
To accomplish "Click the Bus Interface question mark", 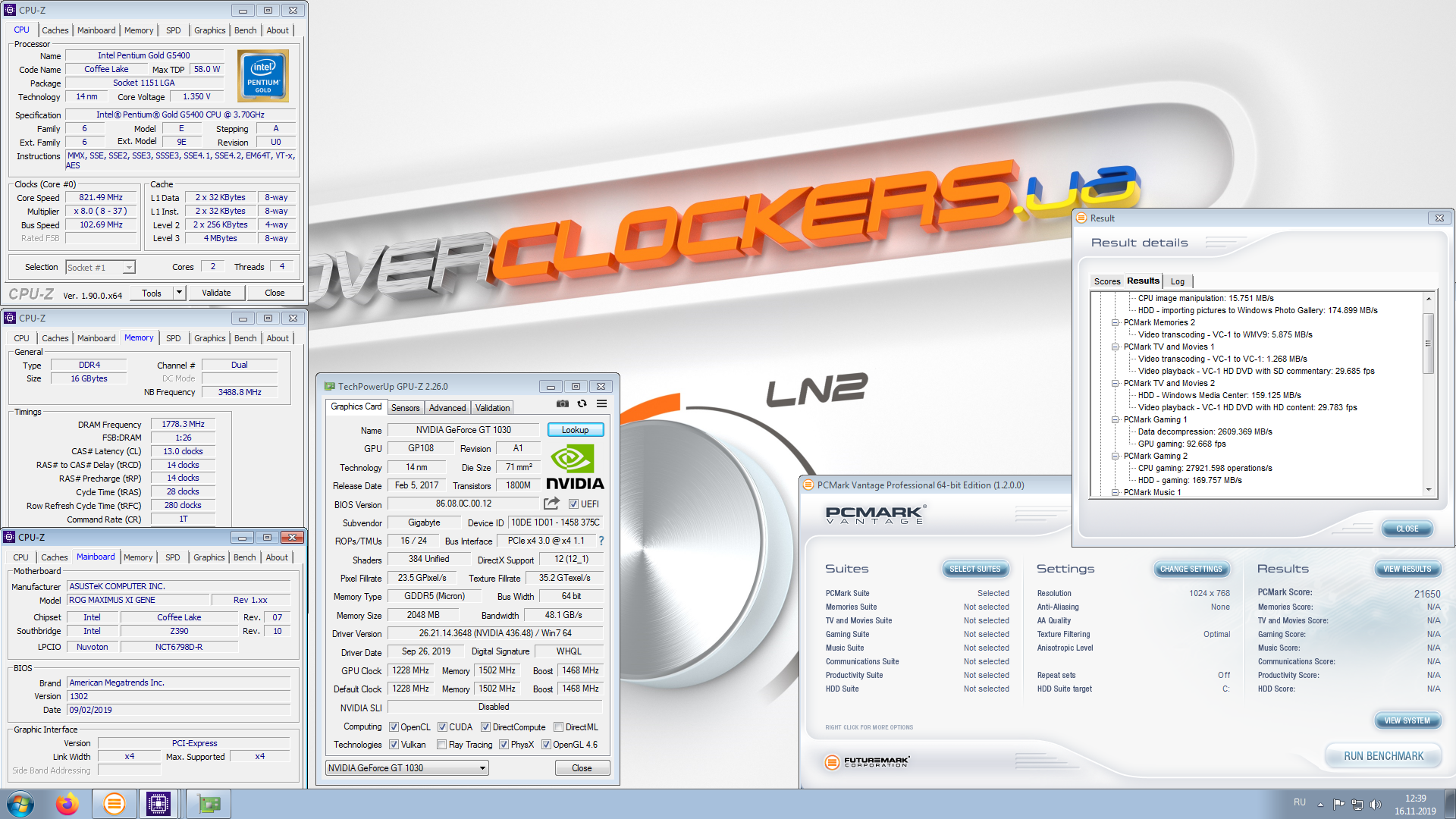I will pyautogui.click(x=601, y=541).
